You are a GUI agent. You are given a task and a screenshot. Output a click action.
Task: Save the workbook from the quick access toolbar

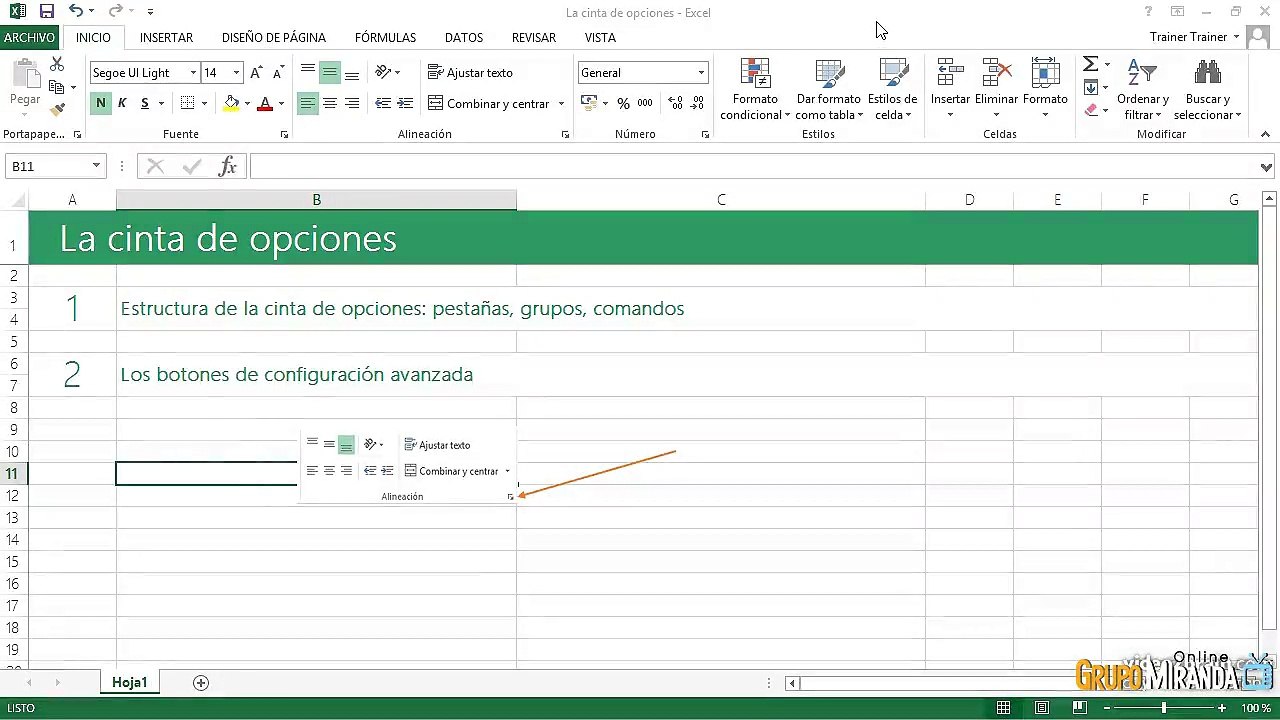(46, 12)
